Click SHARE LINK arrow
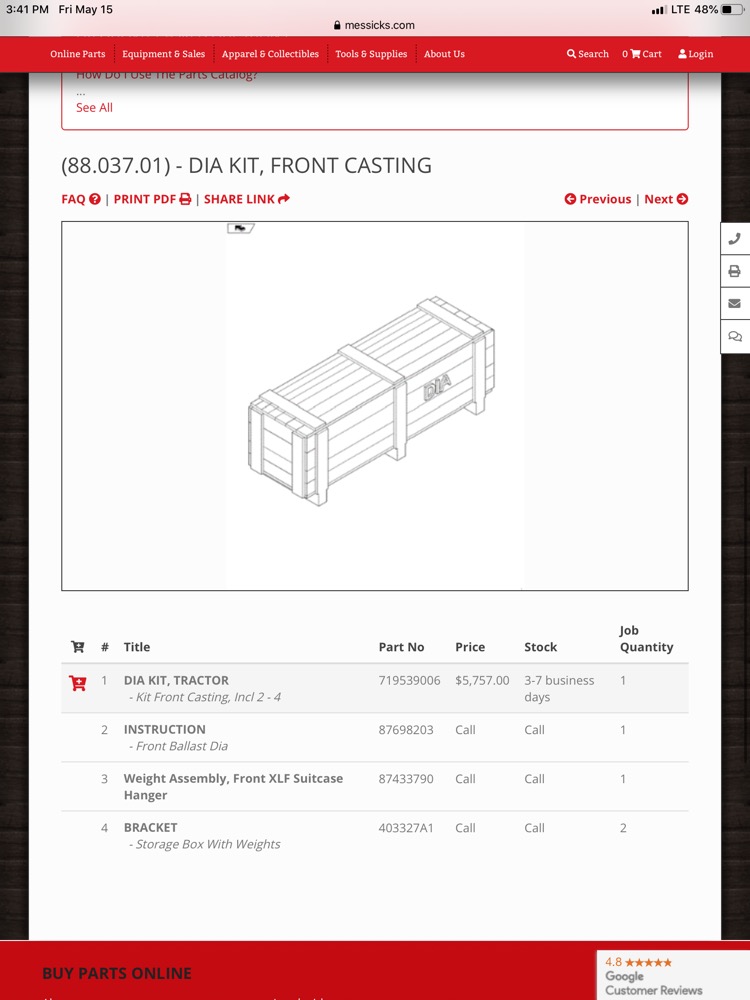Image resolution: width=750 pixels, height=1000 pixels. pyautogui.click(x=247, y=199)
